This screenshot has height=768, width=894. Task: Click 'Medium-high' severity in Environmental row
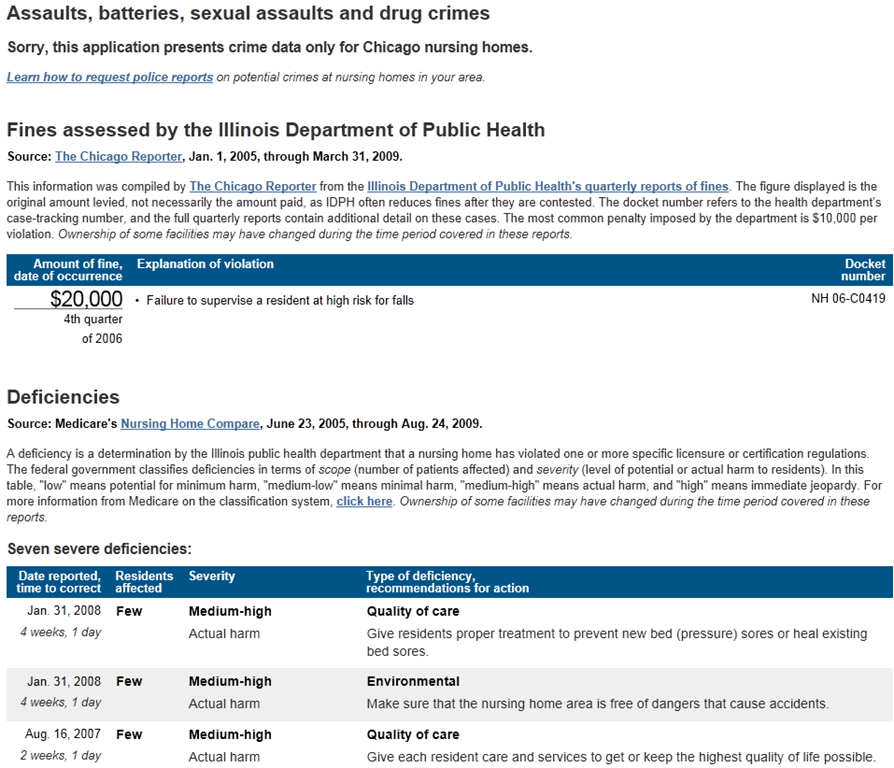(230, 681)
